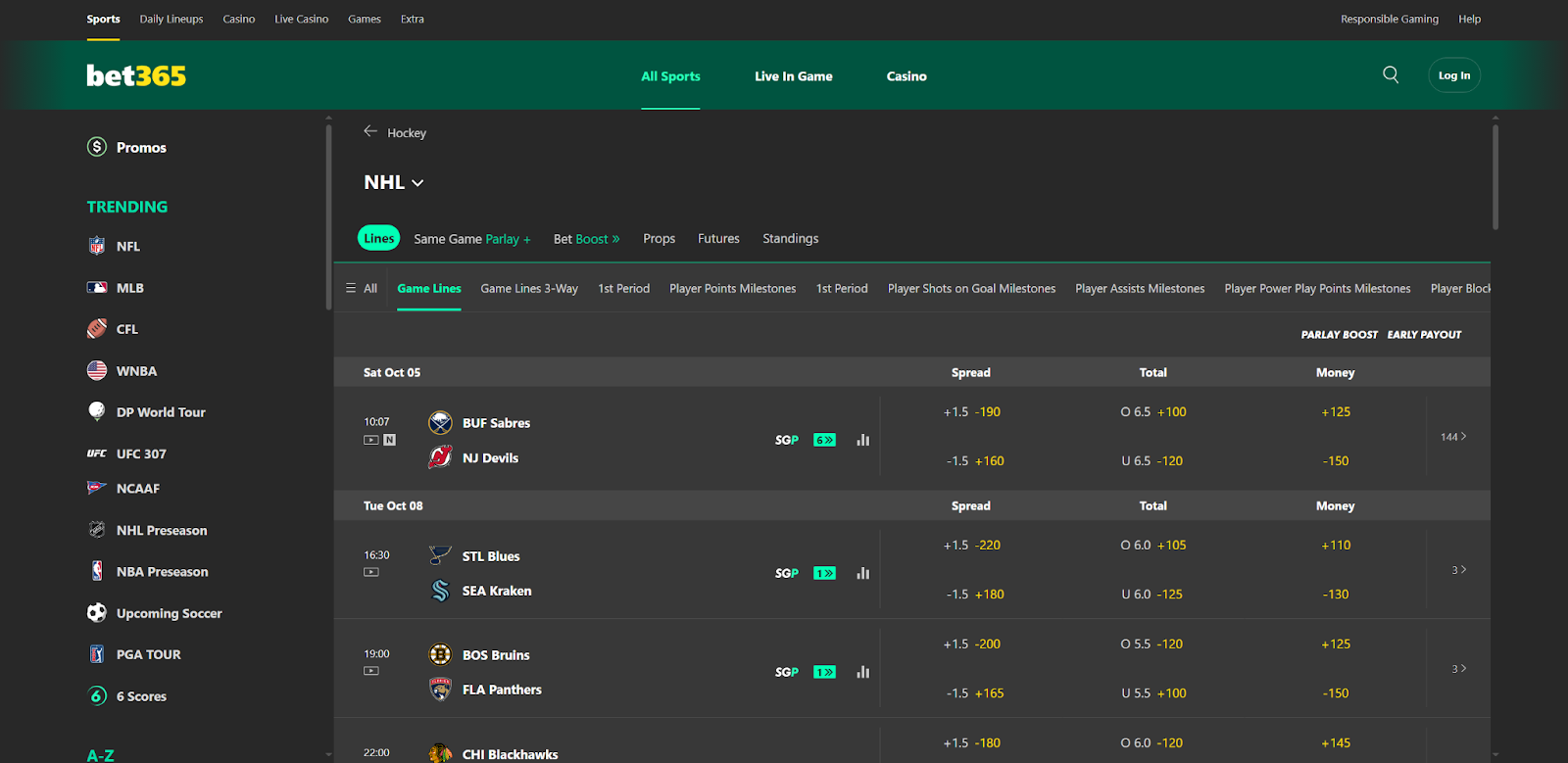Image resolution: width=1568 pixels, height=763 pixels.
Task: Switch to Player Power Play Points Milestones
Action: pos(1317,288)
